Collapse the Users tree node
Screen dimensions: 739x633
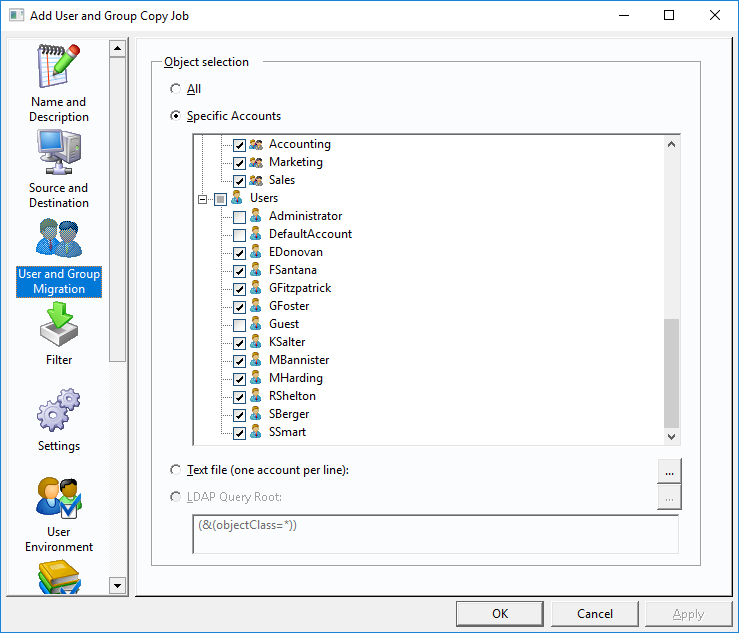202,199
